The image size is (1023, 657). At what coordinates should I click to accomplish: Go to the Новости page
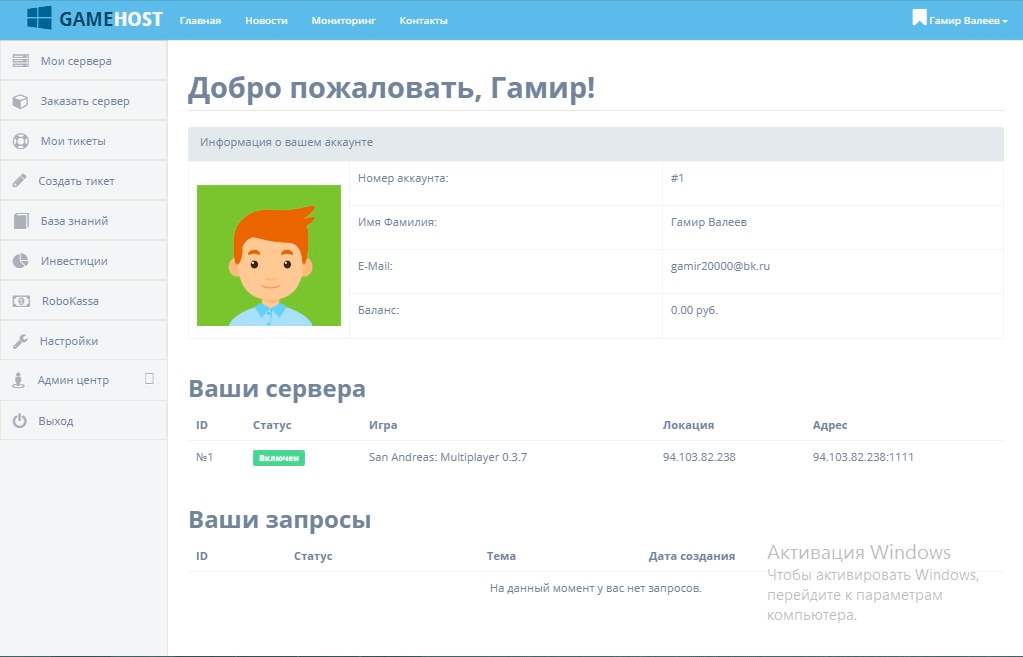[x=266, y=20]
